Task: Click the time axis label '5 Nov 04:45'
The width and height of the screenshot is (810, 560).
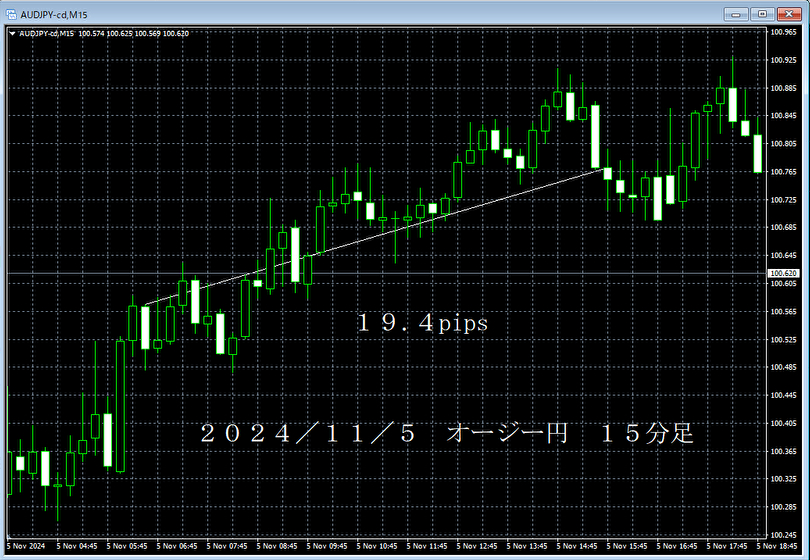Action: click(76, 546)
